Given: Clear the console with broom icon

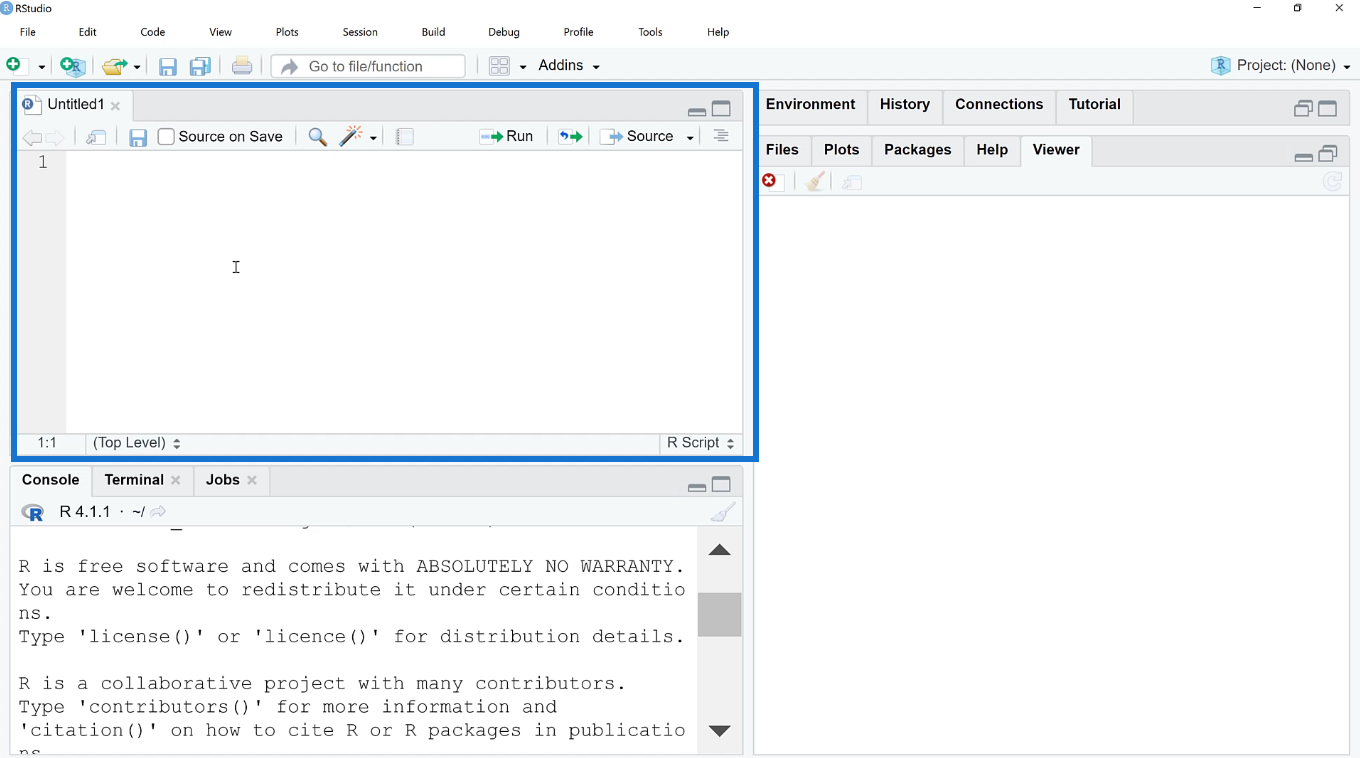Looking at the screenshot, I should 723,512.
